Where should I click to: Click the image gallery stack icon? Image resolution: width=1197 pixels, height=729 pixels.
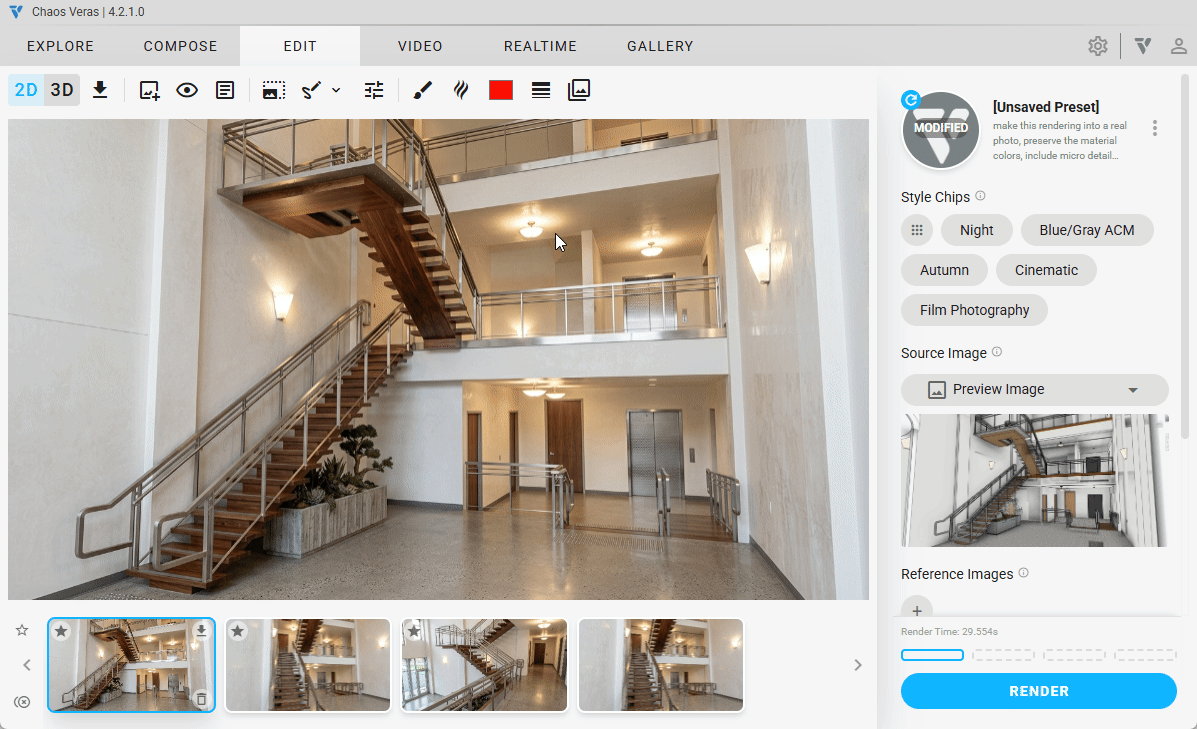[x=579, y=90]
